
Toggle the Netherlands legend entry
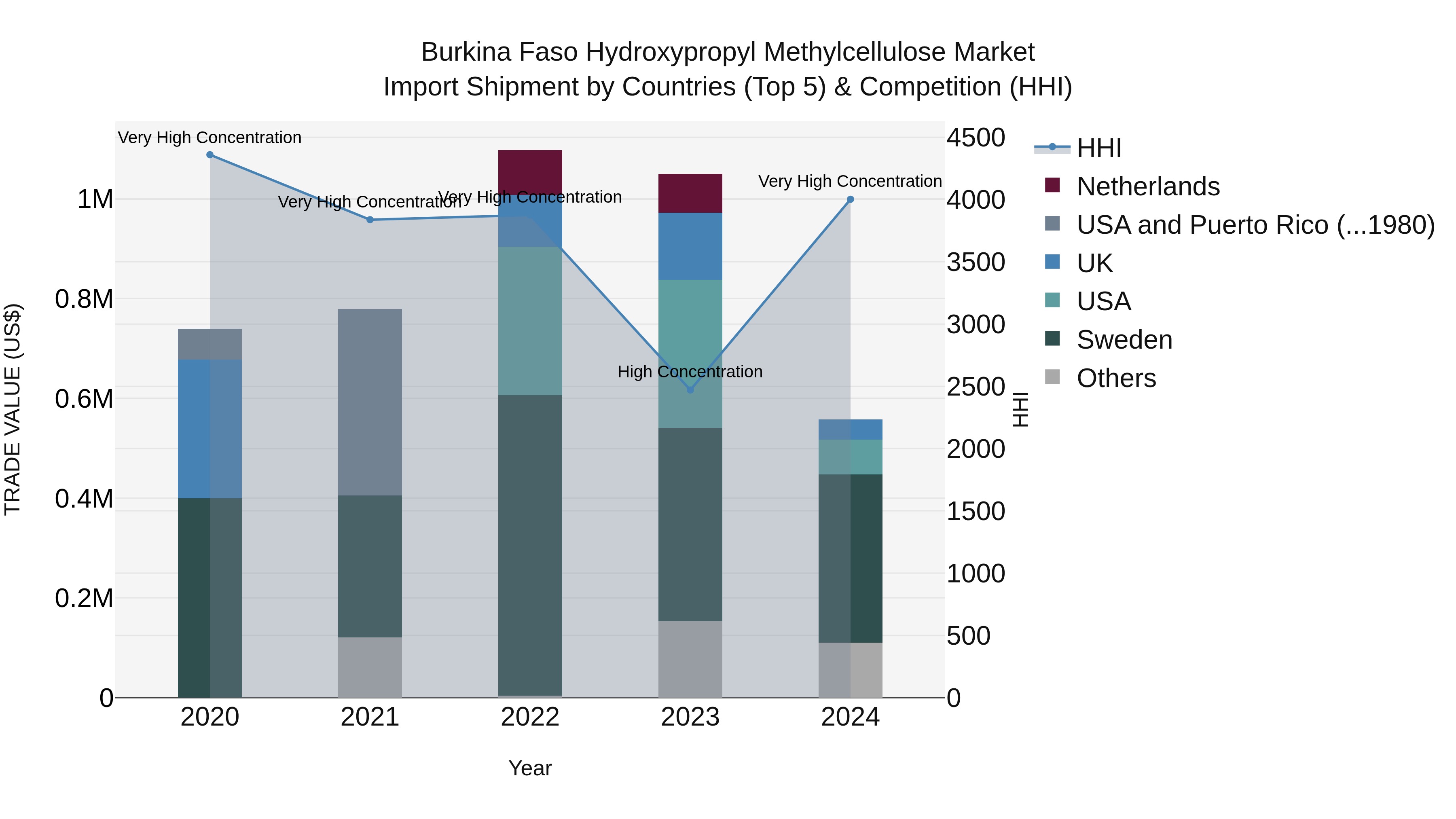tap(1132, 186)
